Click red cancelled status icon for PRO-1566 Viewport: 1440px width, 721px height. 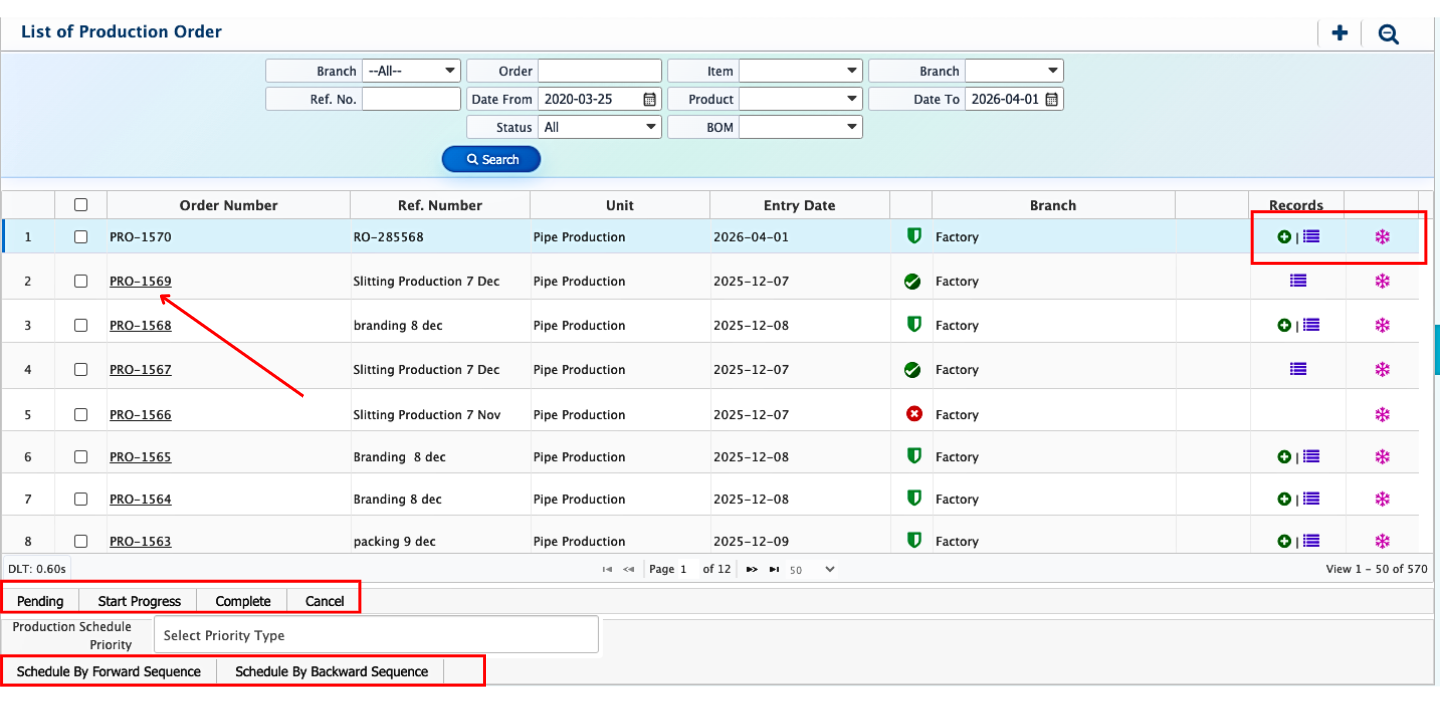[x=913, y=414]
